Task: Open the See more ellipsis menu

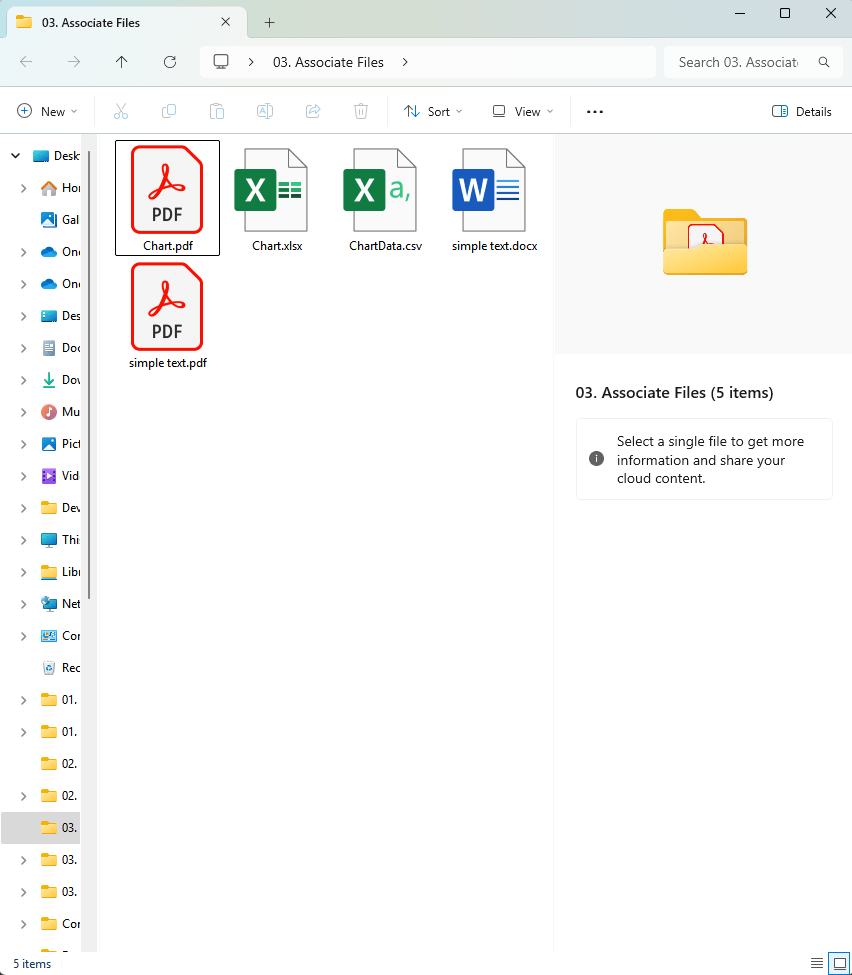Action: click(x=594, y=111)
